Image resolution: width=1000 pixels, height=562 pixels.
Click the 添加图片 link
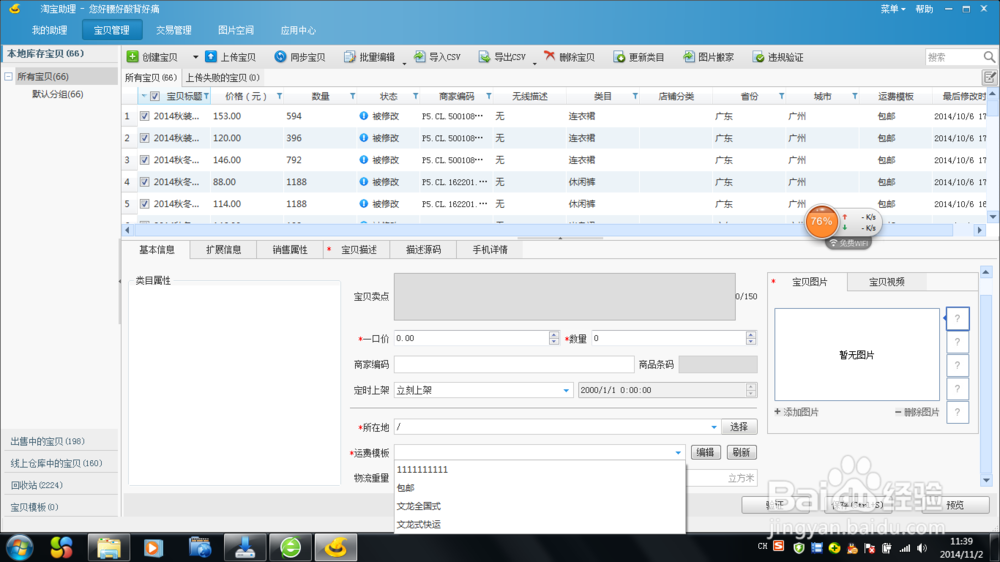tap(796, 412)
